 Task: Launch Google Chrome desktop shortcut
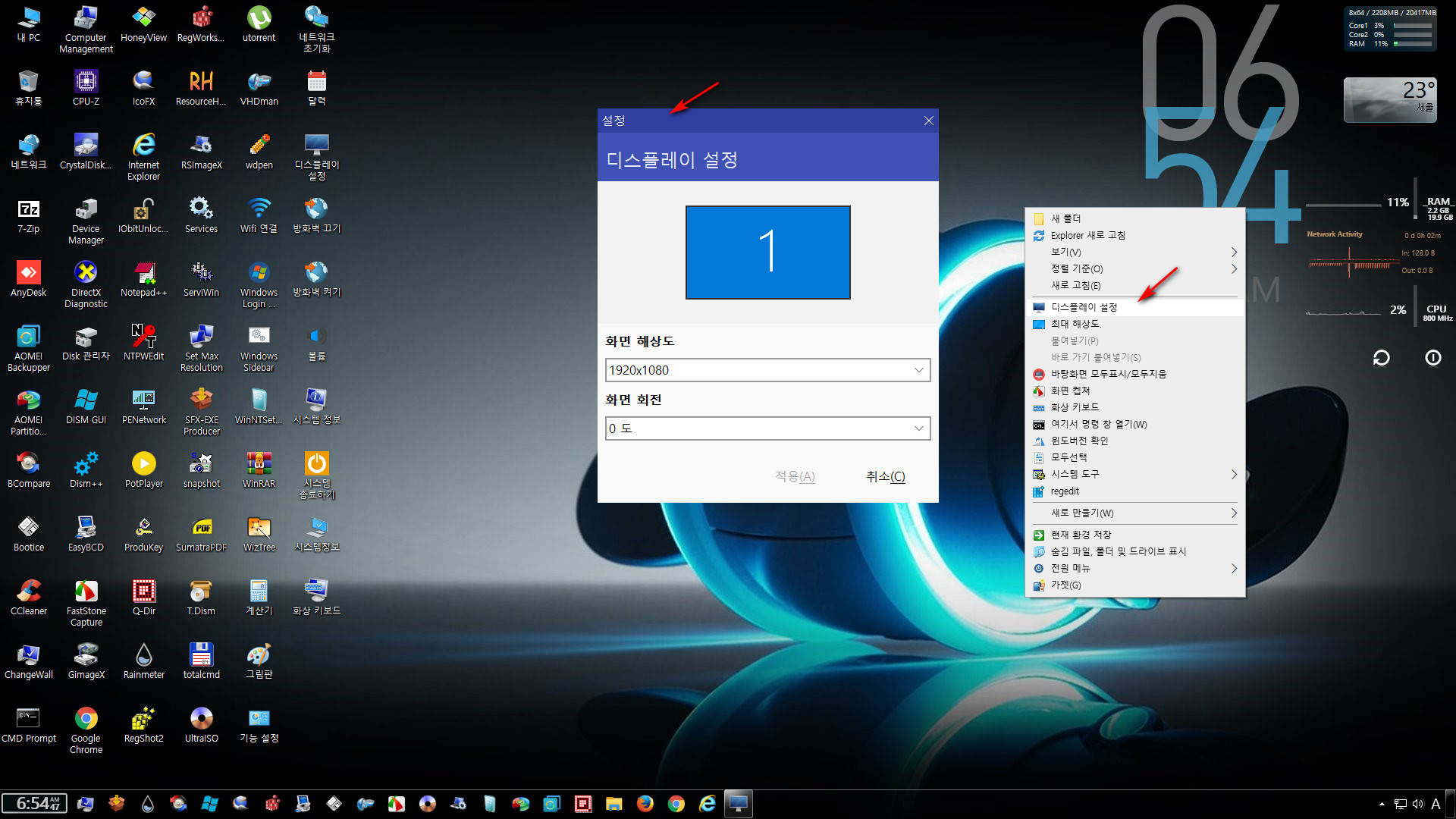point(86,730)
